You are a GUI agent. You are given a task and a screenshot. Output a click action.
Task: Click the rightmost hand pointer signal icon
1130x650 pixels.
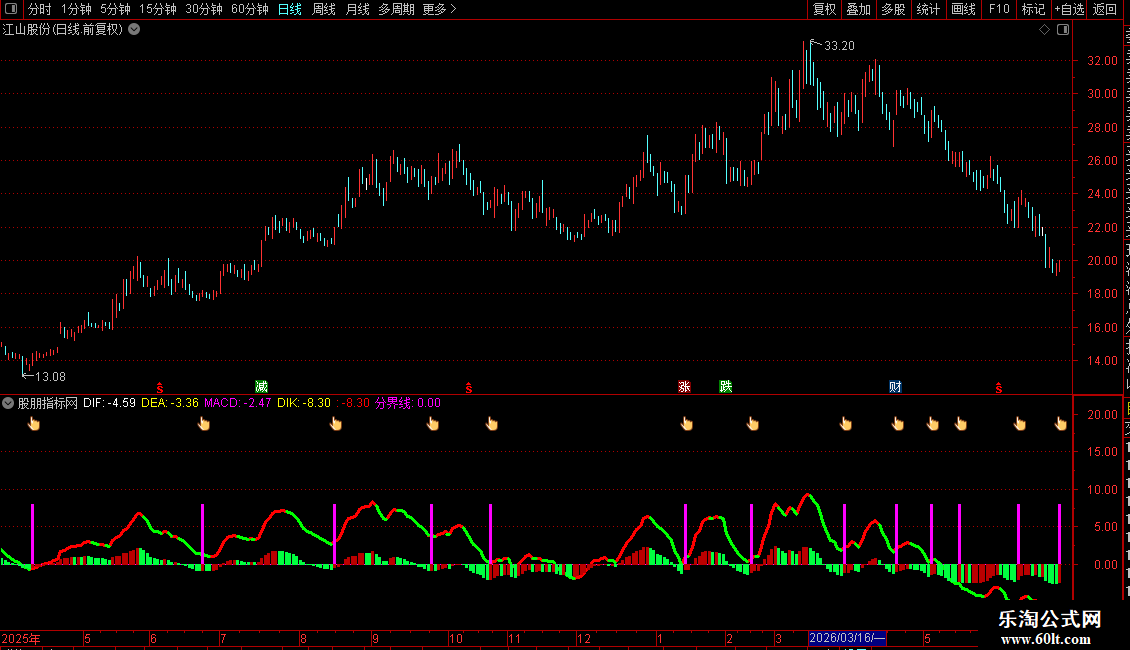[1061, 424]
